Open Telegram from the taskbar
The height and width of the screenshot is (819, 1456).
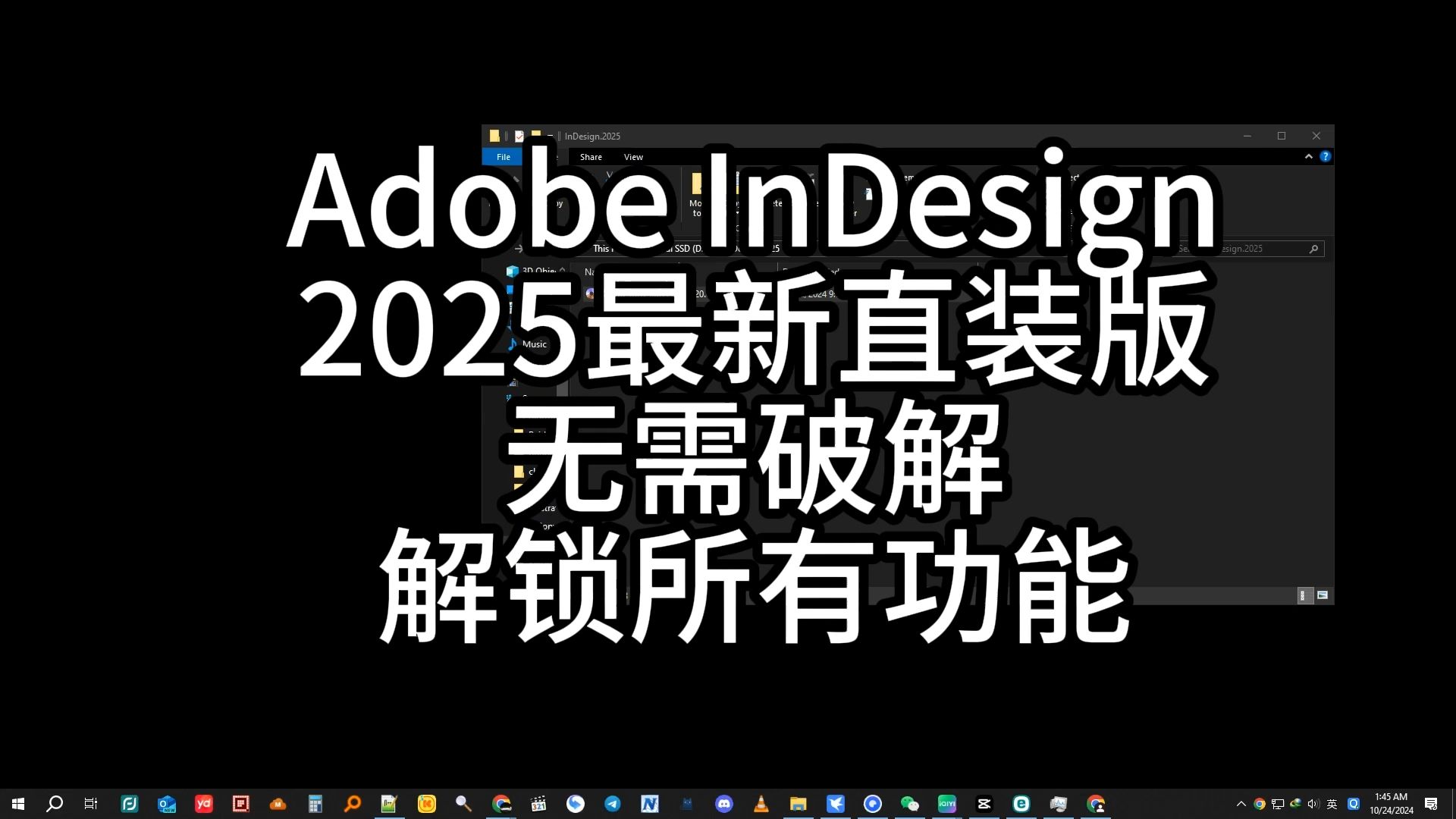click(x=613, y=804)
